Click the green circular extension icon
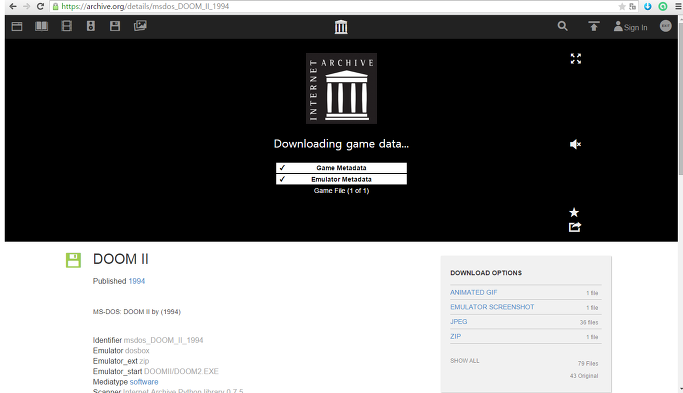This screenshot has height=393, width=683. (x=663, y=6)
